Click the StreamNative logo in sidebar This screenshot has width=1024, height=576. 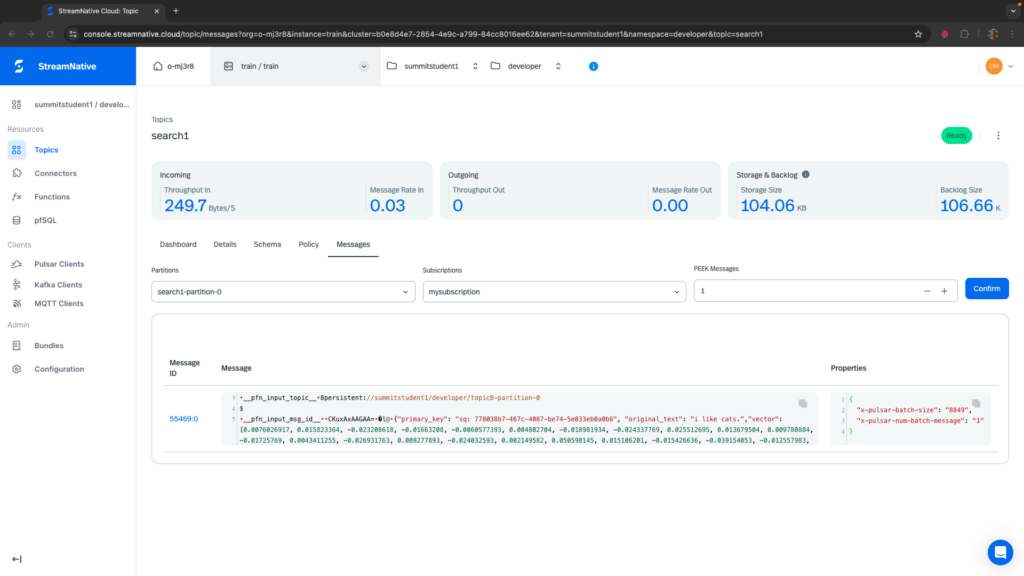[19, 66]
